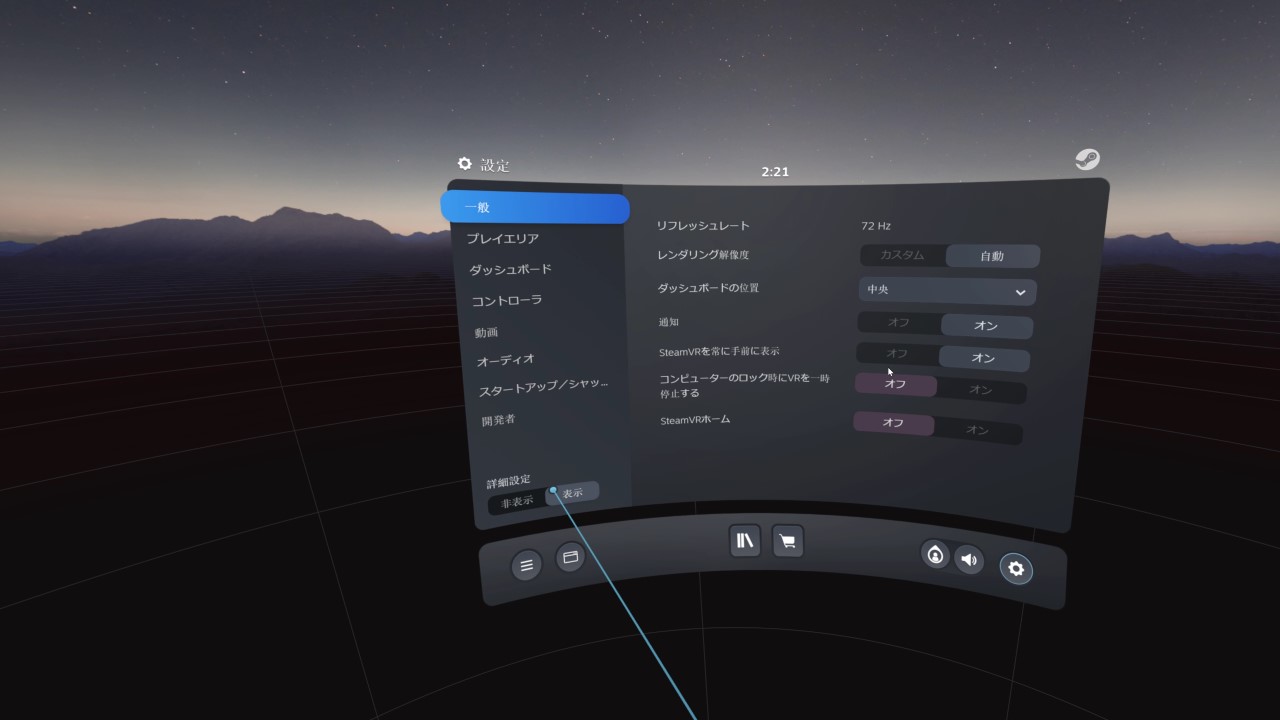Set 詳細設定 to 非表示
Image resolution: width=1280 pixels, height=720 pixels.
[517, 502]
